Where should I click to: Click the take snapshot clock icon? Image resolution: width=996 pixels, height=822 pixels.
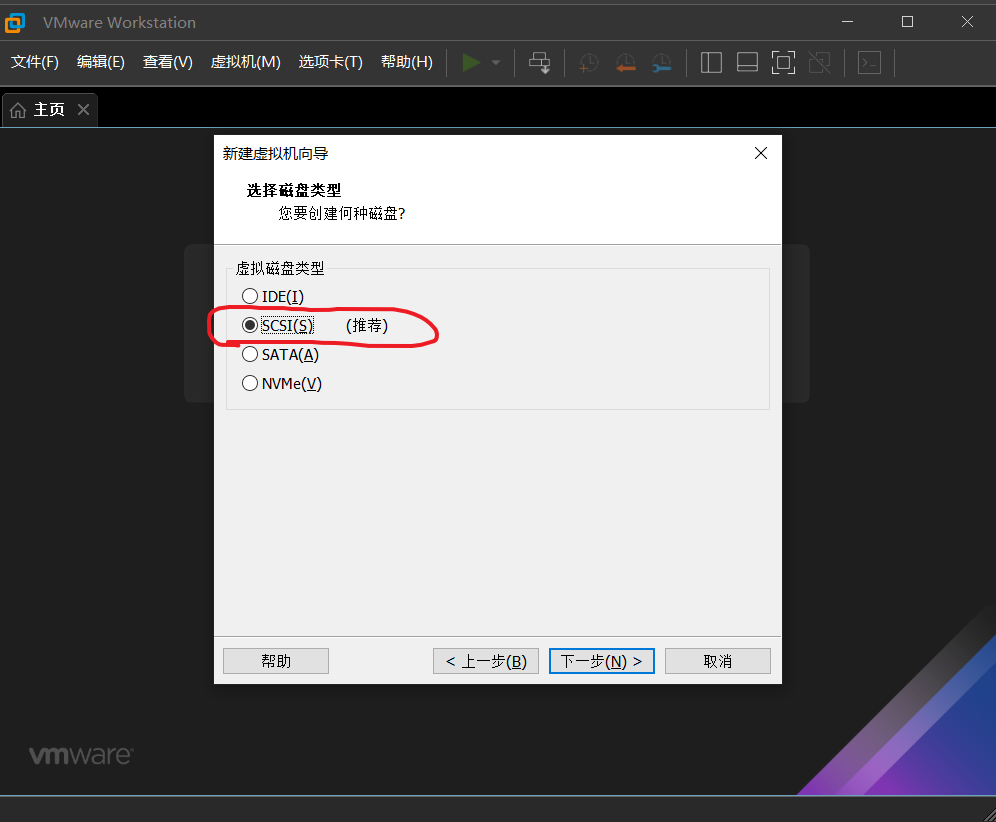click(x=588, y=62)
